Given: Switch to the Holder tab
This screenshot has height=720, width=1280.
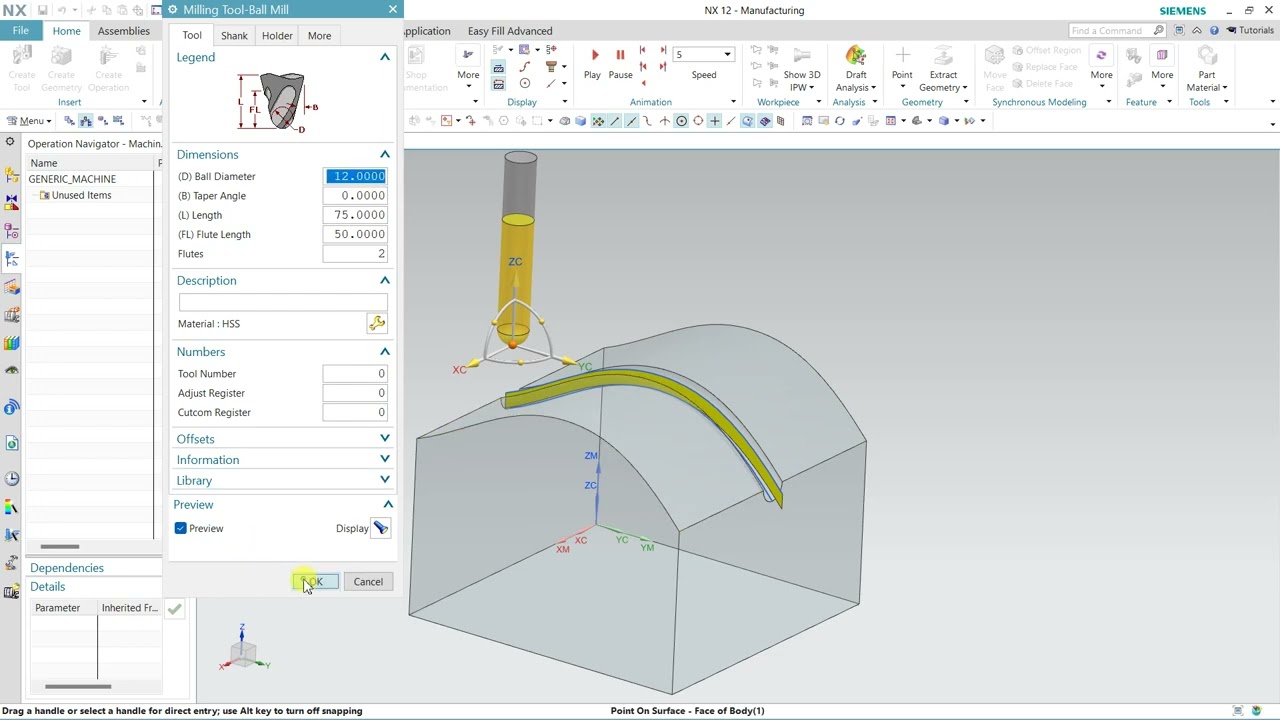Looking at the screenshot, I should point(277,36).
